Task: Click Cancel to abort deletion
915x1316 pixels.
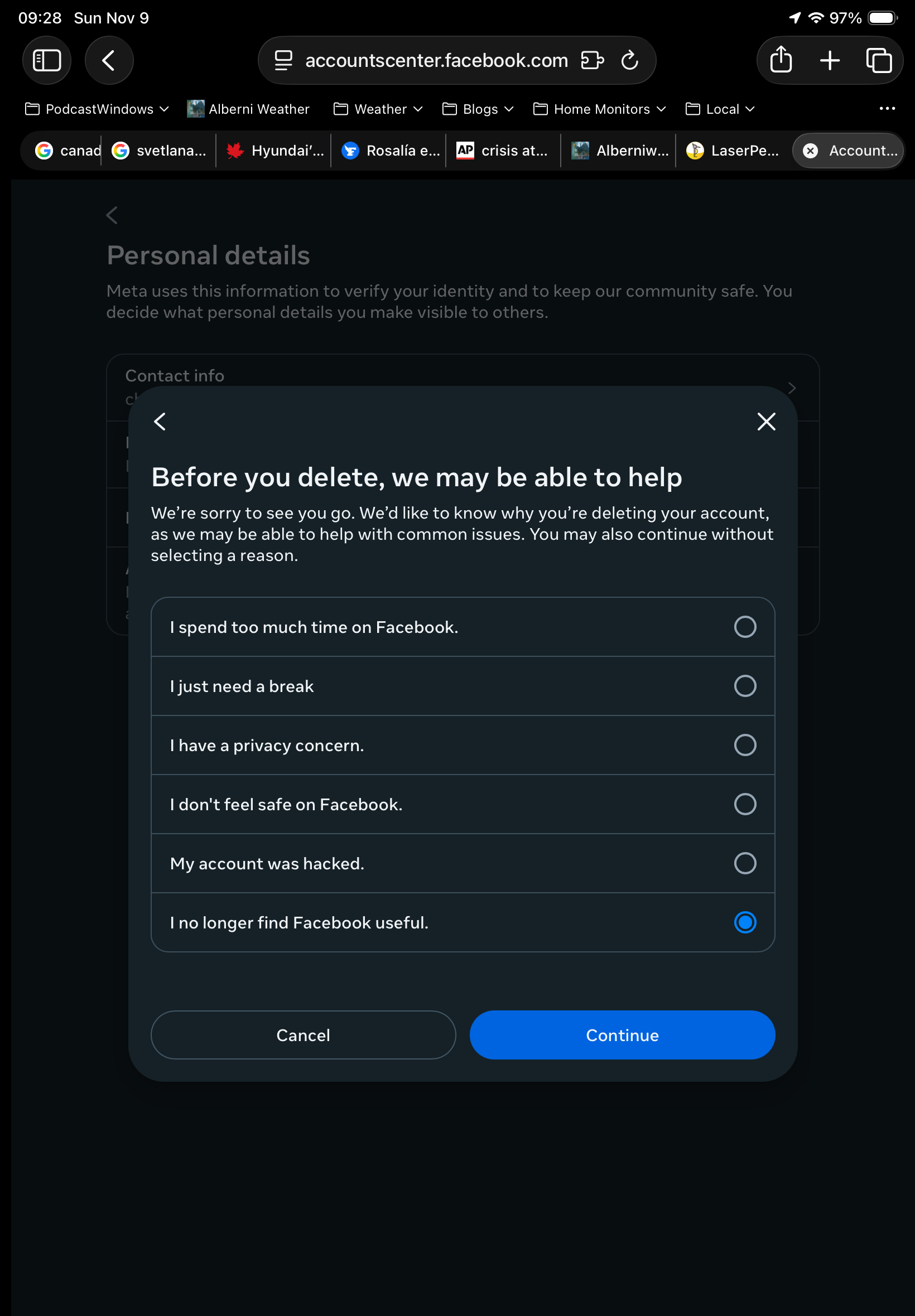Action: tap(304, 1035)
